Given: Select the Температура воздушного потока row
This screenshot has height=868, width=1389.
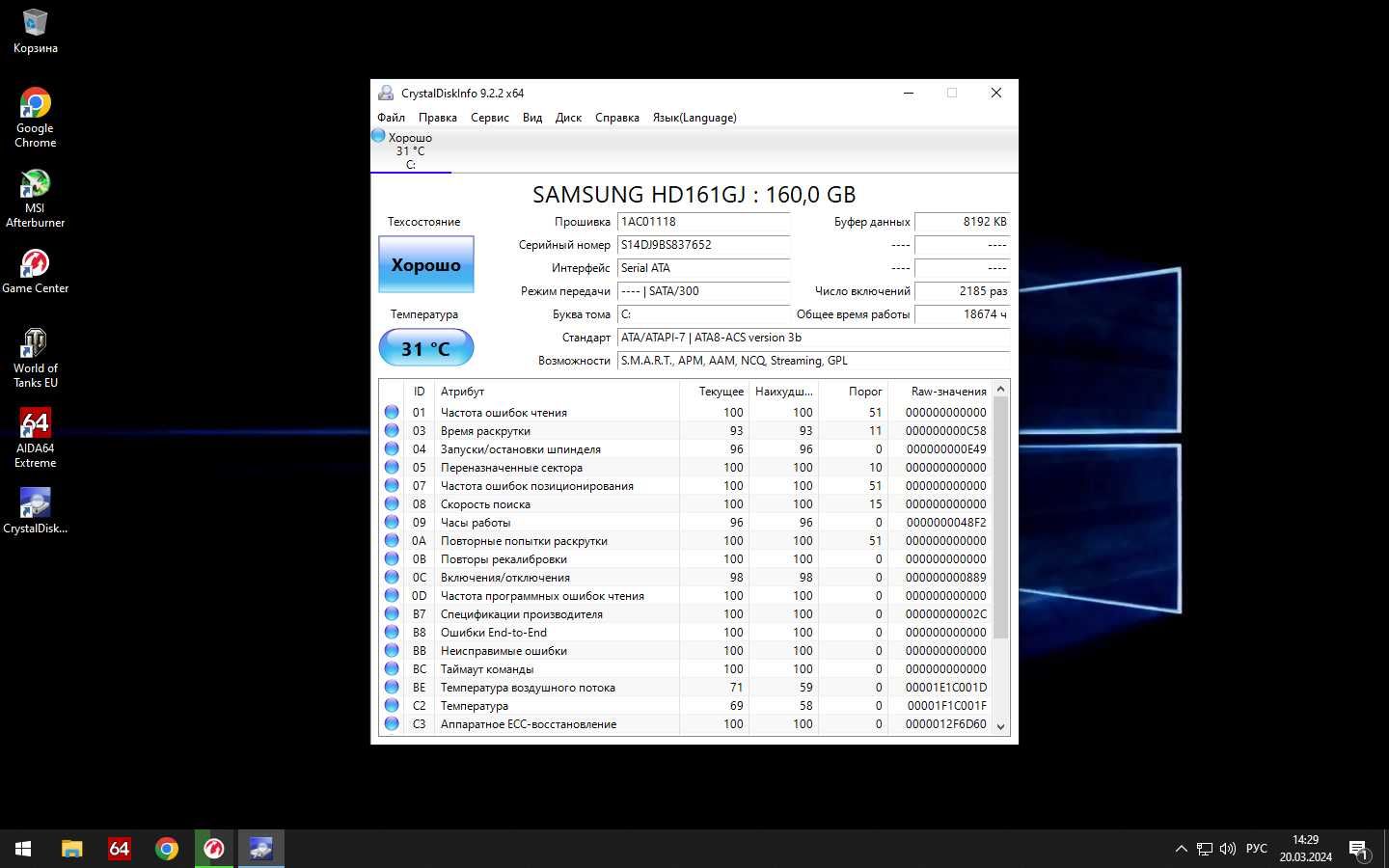Looking at the screenshot, I should point(686,687).
